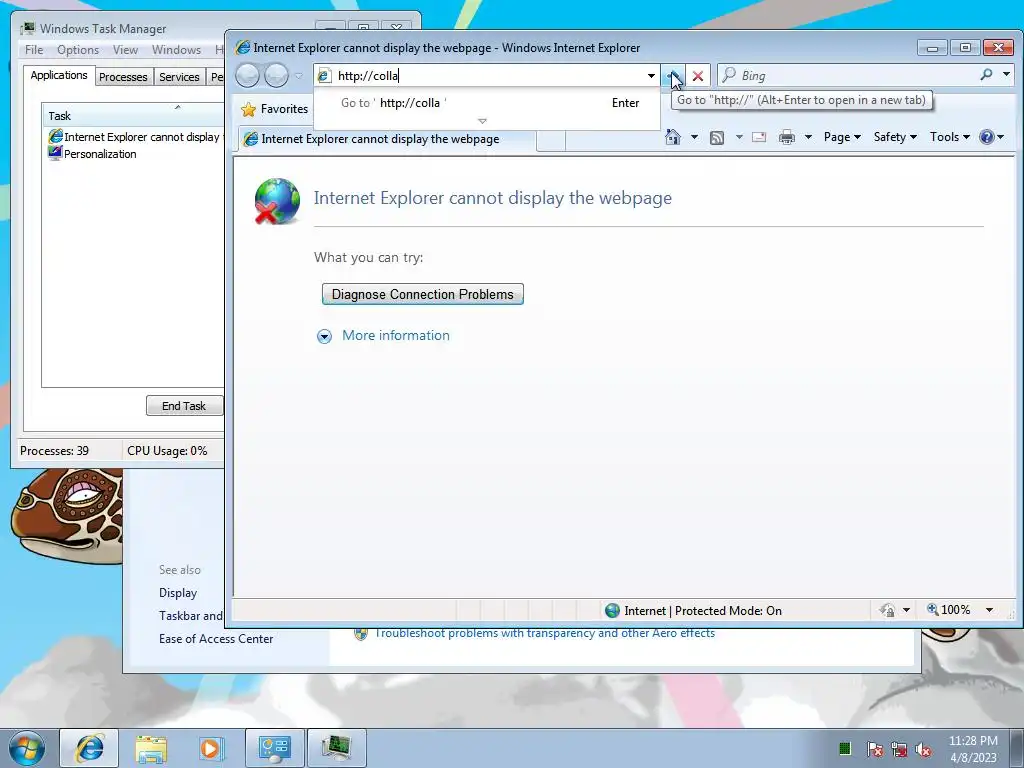The width and height of the screenshot is (1024, 768).
Task: Switch to Task Manager Services tab
Action: (x=179, y=77)
